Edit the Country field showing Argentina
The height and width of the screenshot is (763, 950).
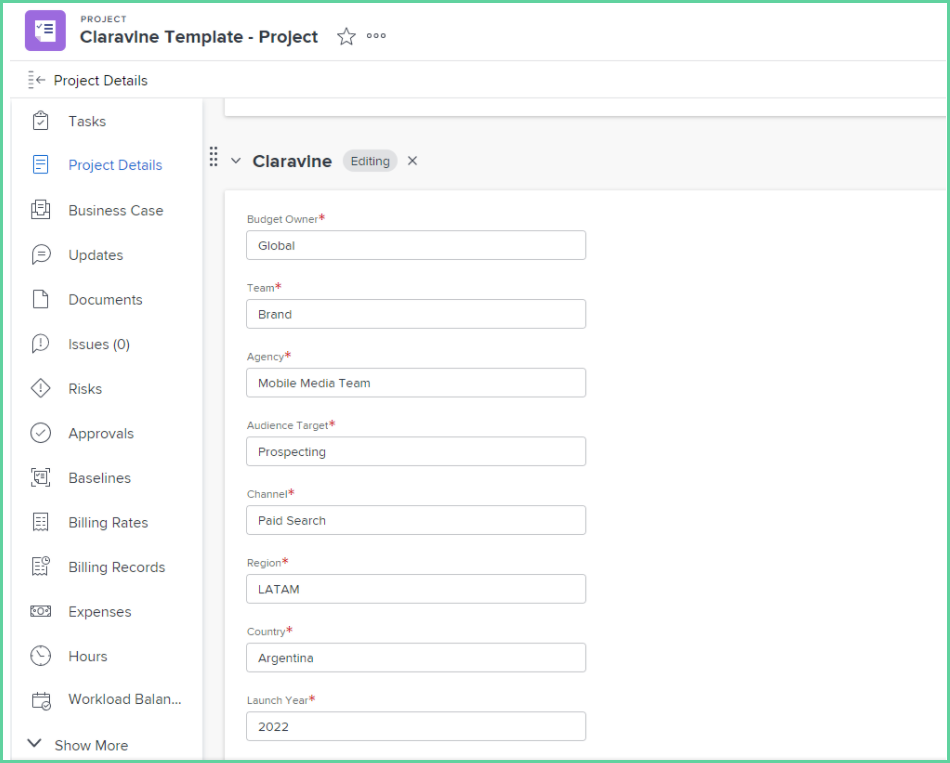(x=416, y=658)
